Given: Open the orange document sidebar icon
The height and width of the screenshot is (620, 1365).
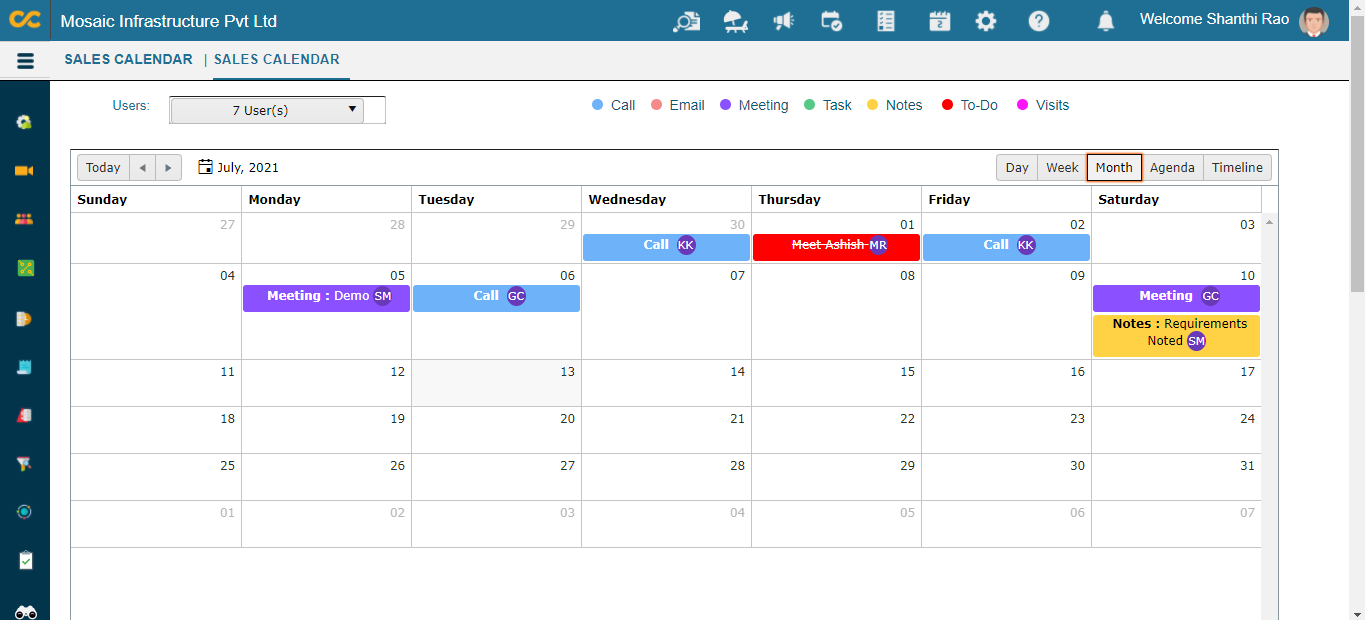Looking at the screenshot, I should (x=25, y=318).
